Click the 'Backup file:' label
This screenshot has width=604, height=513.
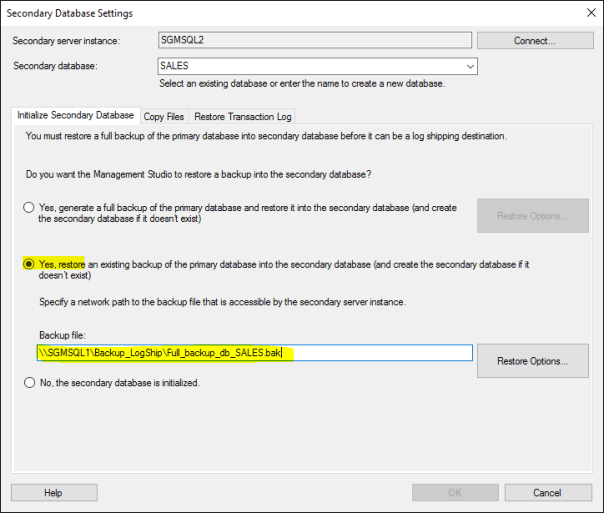point(62,335)
